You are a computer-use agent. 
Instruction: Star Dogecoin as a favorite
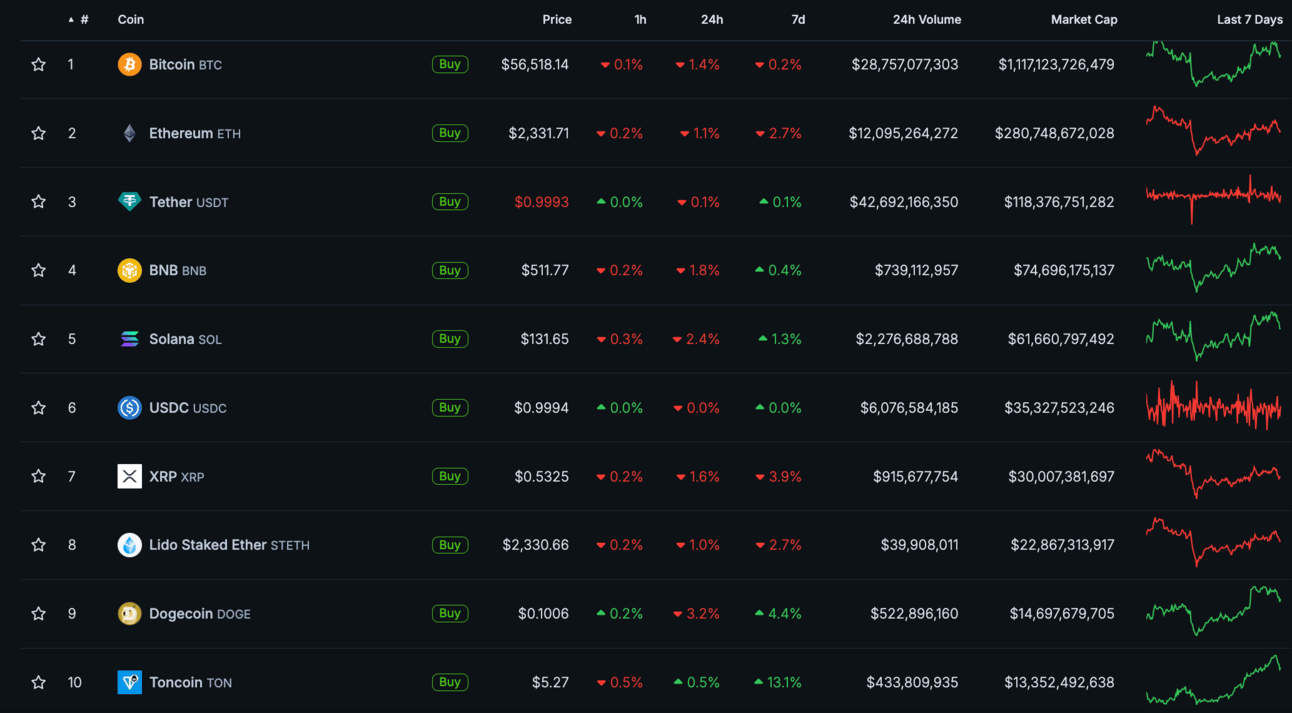point(38,614)
